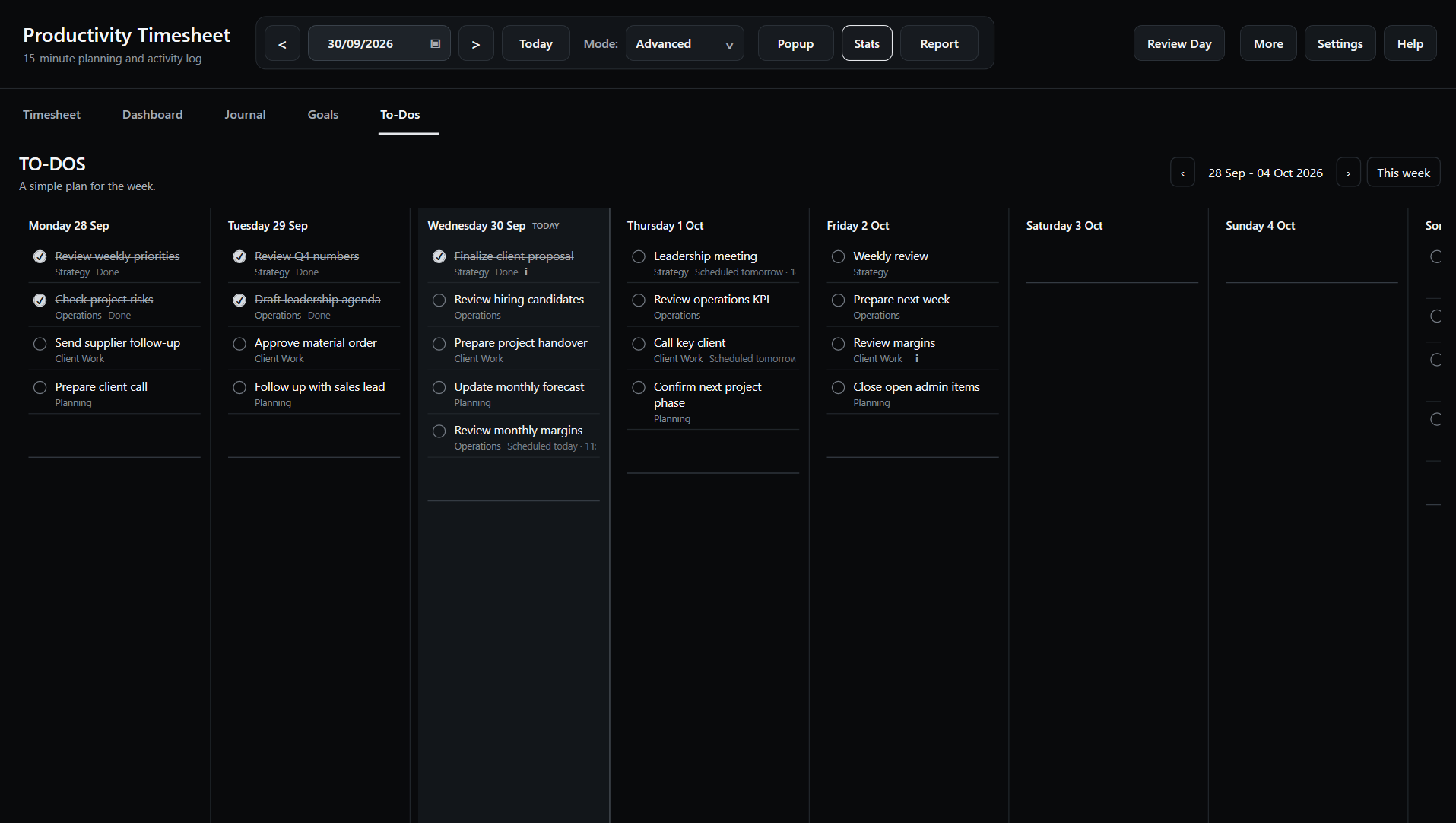Image resolution: width=1456 pixels, height=823 pixels.
Task: Add a to-do in Wednesday's empty row
Action: [513, 479]
